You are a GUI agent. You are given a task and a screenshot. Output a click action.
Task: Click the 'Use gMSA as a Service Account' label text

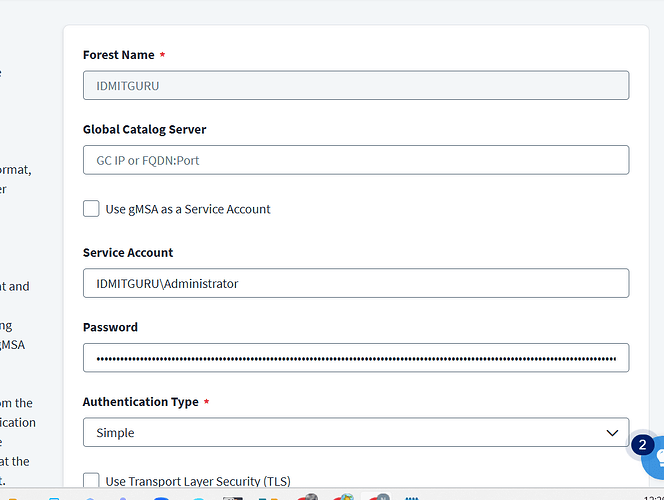pos(188,209)
